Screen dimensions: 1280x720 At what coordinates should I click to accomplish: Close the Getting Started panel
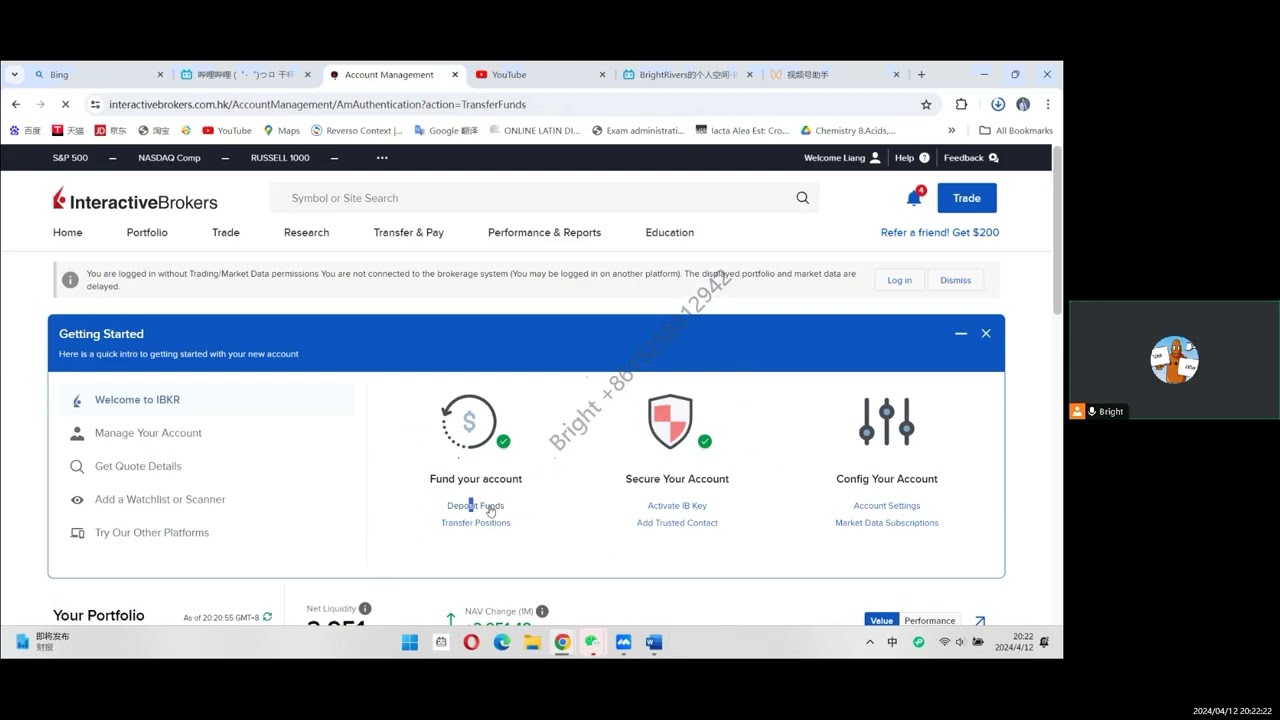tap(986, 333)
